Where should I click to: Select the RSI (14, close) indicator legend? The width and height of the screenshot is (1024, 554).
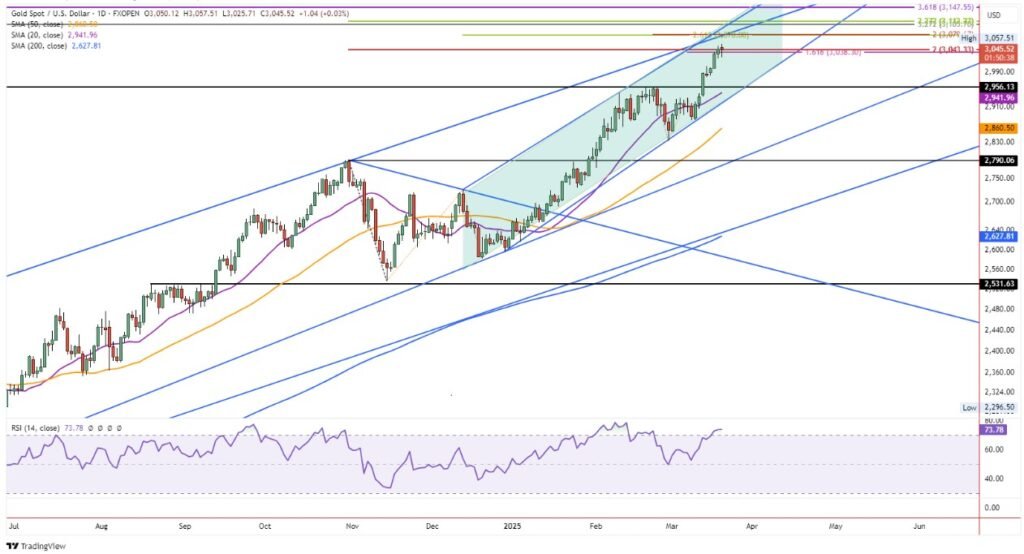tap(37, 429)
